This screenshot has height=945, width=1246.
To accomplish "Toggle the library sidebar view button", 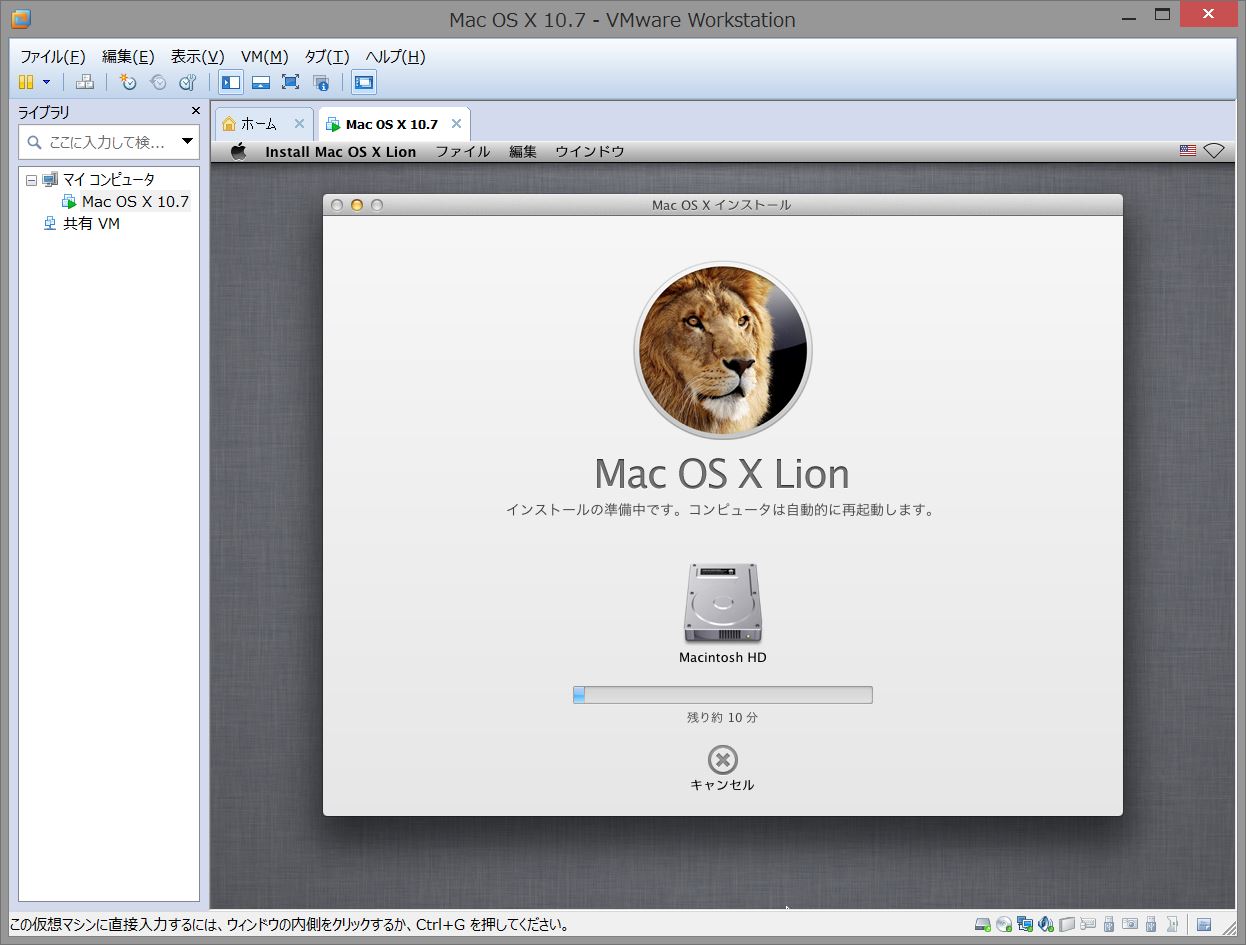I will pos(231,82).
